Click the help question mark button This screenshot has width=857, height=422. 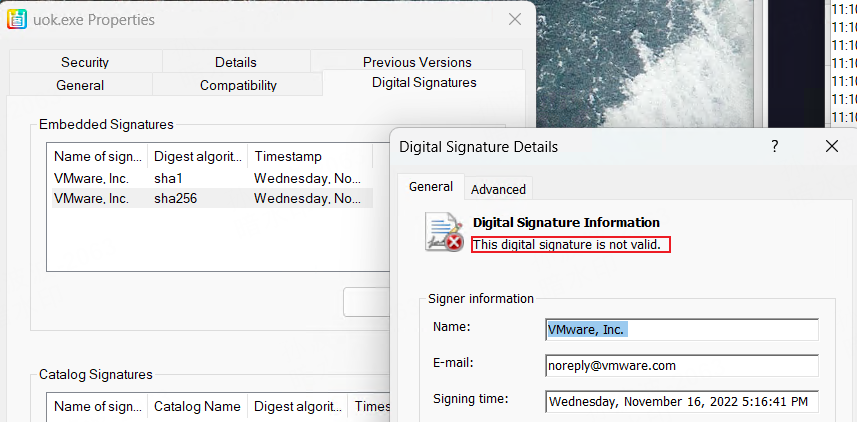pos(774,147)
